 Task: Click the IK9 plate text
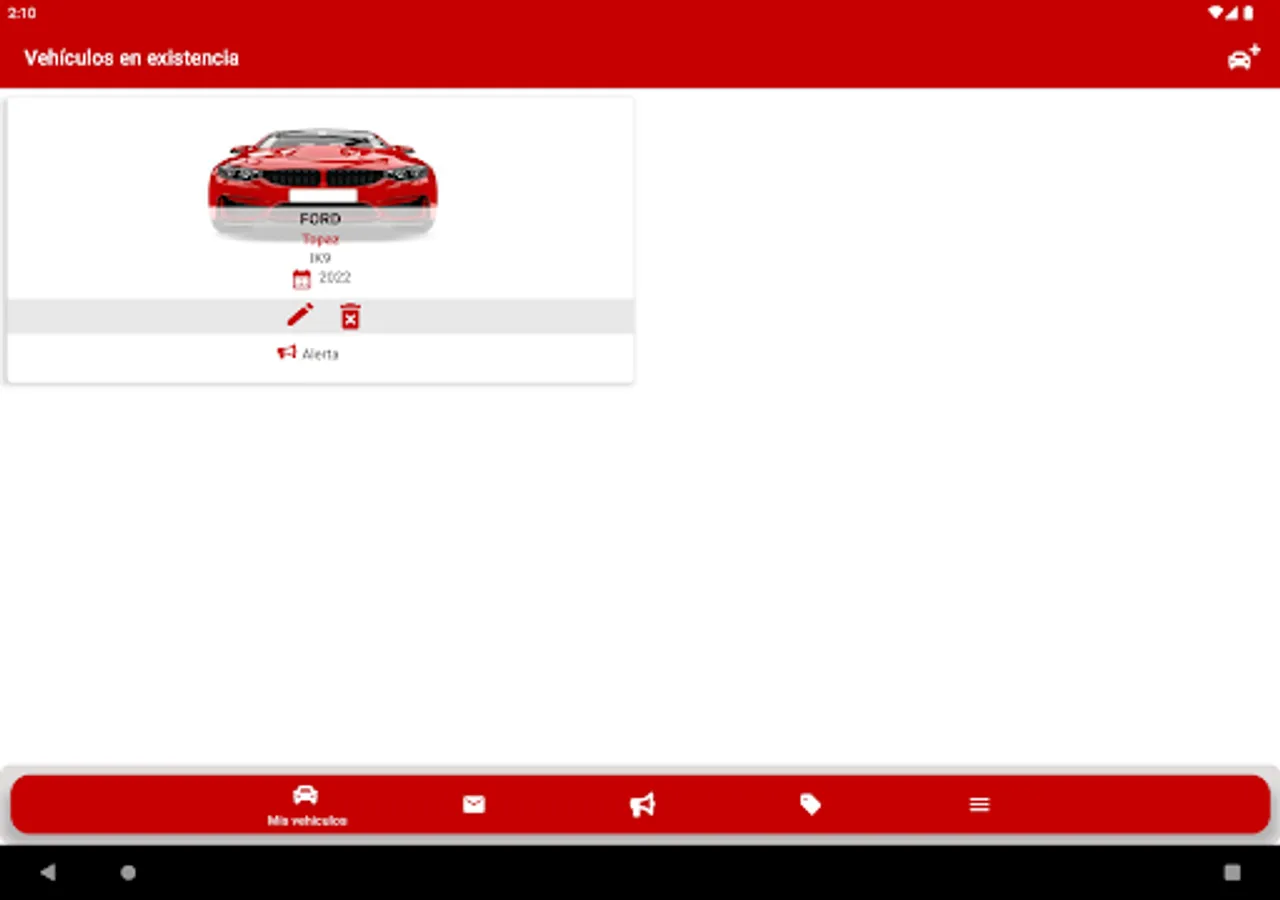coord(320,258)
